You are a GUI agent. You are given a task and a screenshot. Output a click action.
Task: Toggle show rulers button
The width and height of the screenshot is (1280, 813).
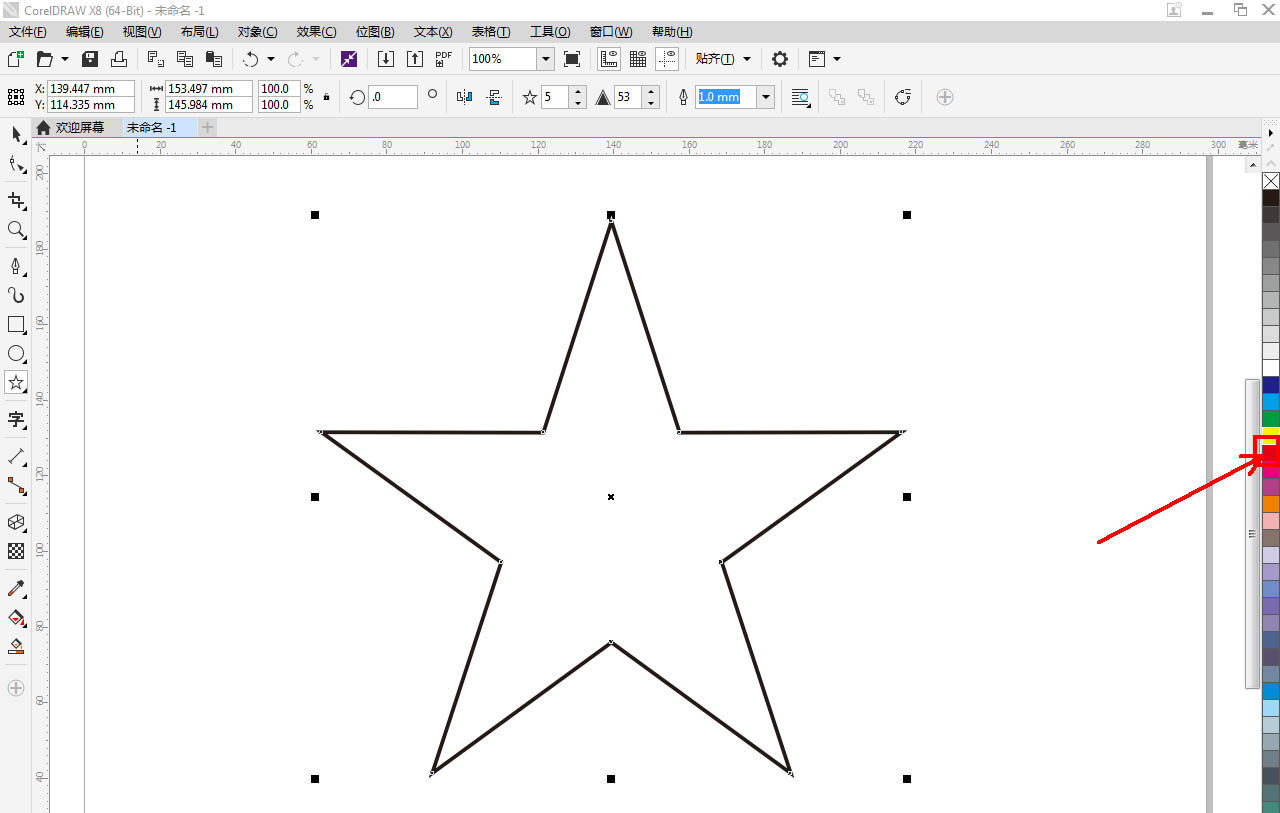coord(608,59)
